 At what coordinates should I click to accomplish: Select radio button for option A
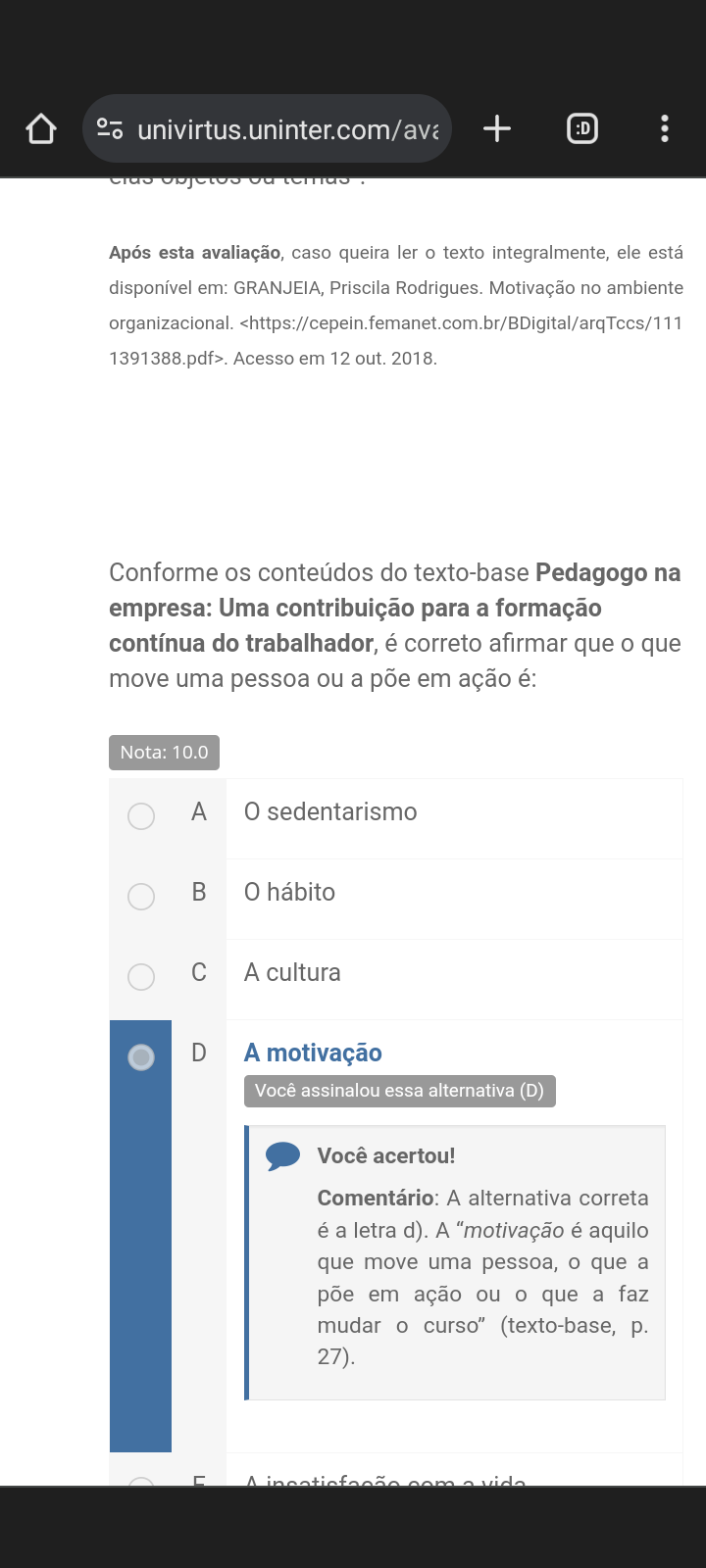point(141,815)
